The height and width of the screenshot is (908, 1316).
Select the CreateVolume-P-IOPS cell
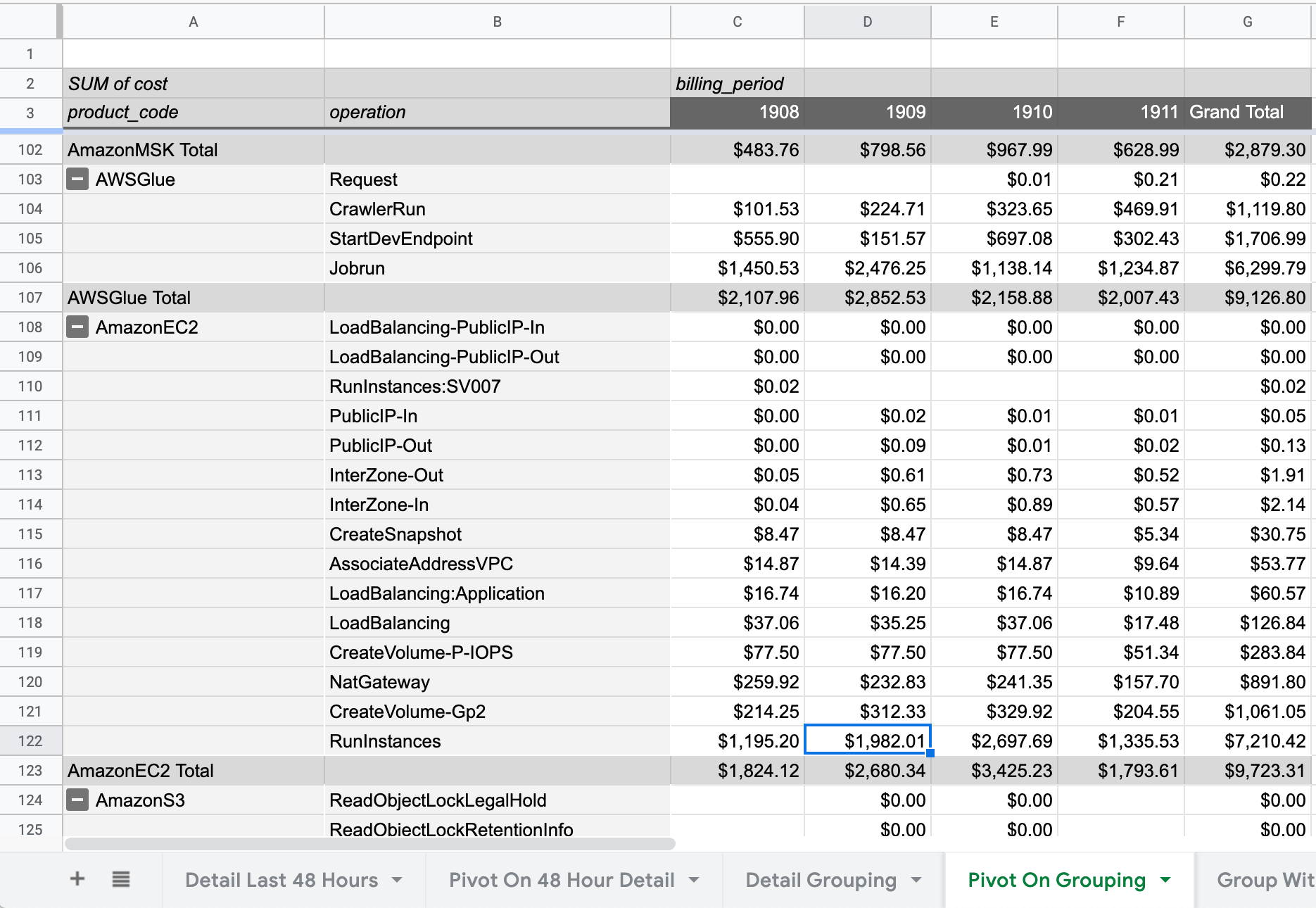[498, 652]
